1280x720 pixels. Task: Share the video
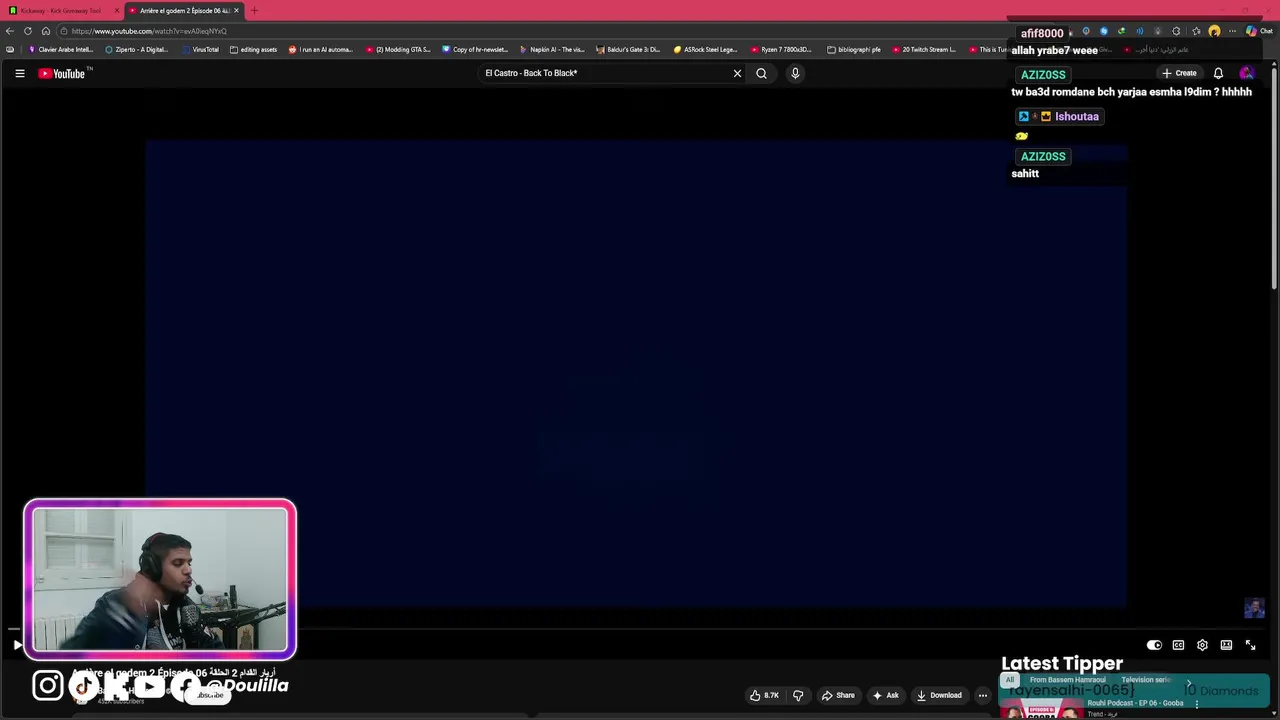coord(838,695)
